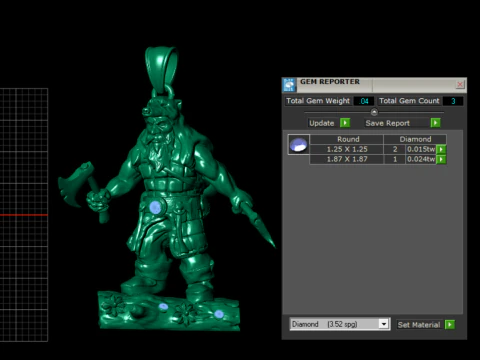Click the "Round" column header
Viewport: 480px width, 360px height.
(347, 139)
